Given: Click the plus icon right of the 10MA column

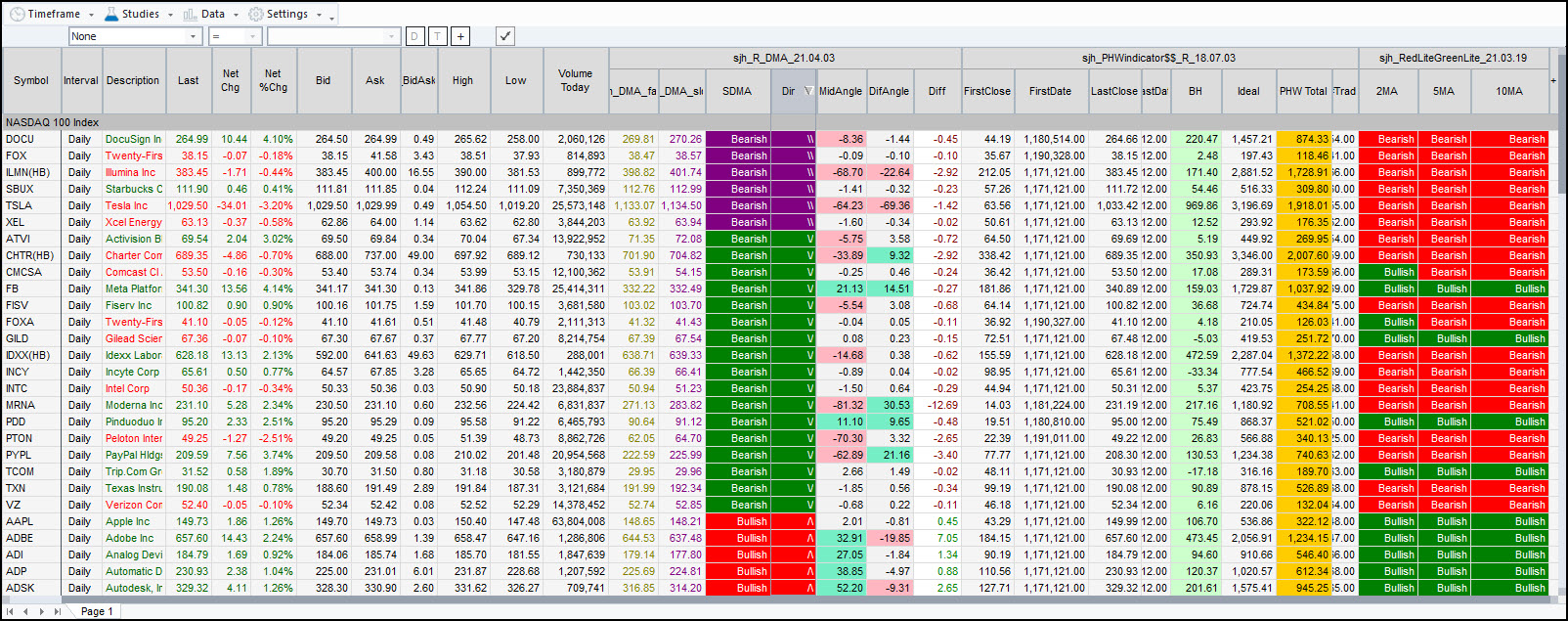Looking at the screenshot, I should click(x=1553, y=80).
